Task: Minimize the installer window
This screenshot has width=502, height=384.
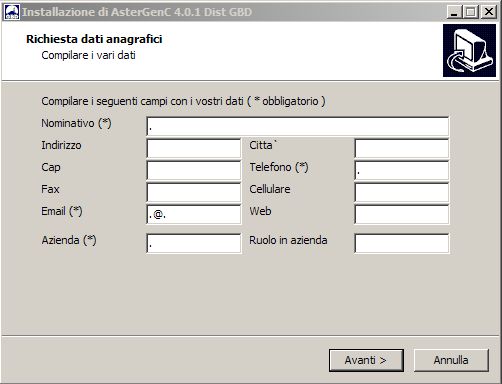Action: (454, 12)
